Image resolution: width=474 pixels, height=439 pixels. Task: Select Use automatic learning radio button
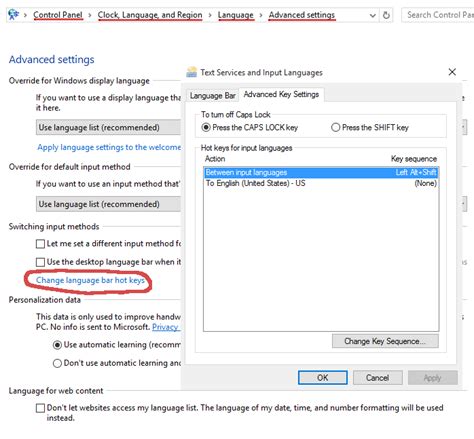click(57, 345)
